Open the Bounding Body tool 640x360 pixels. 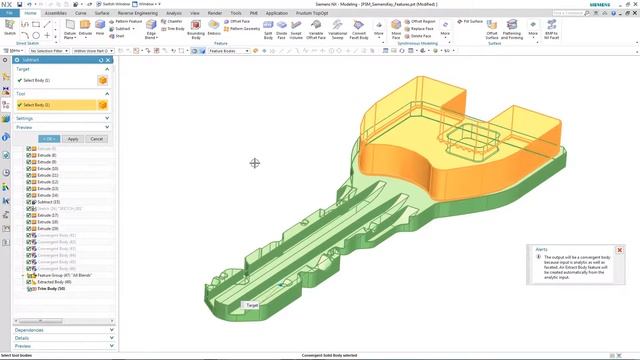[196, 30]
